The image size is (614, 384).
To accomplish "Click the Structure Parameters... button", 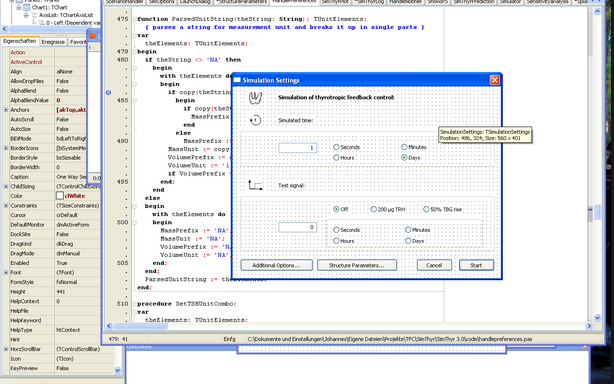I will [357, 265].
